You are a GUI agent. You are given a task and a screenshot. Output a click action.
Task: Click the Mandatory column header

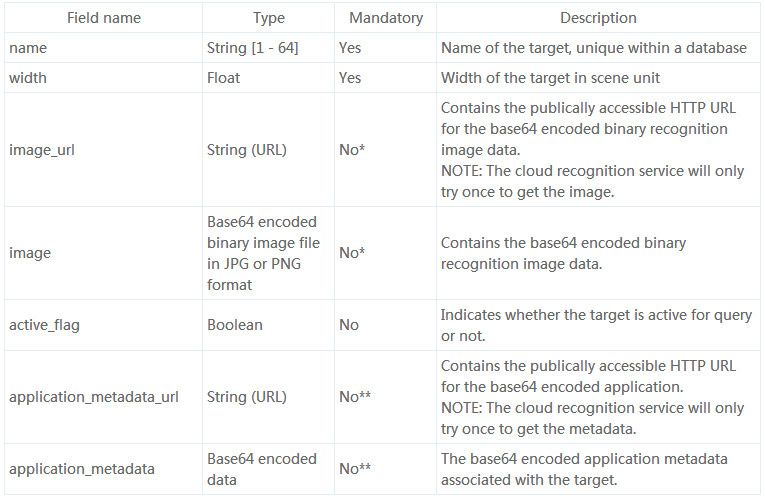(x=385, y=18)
